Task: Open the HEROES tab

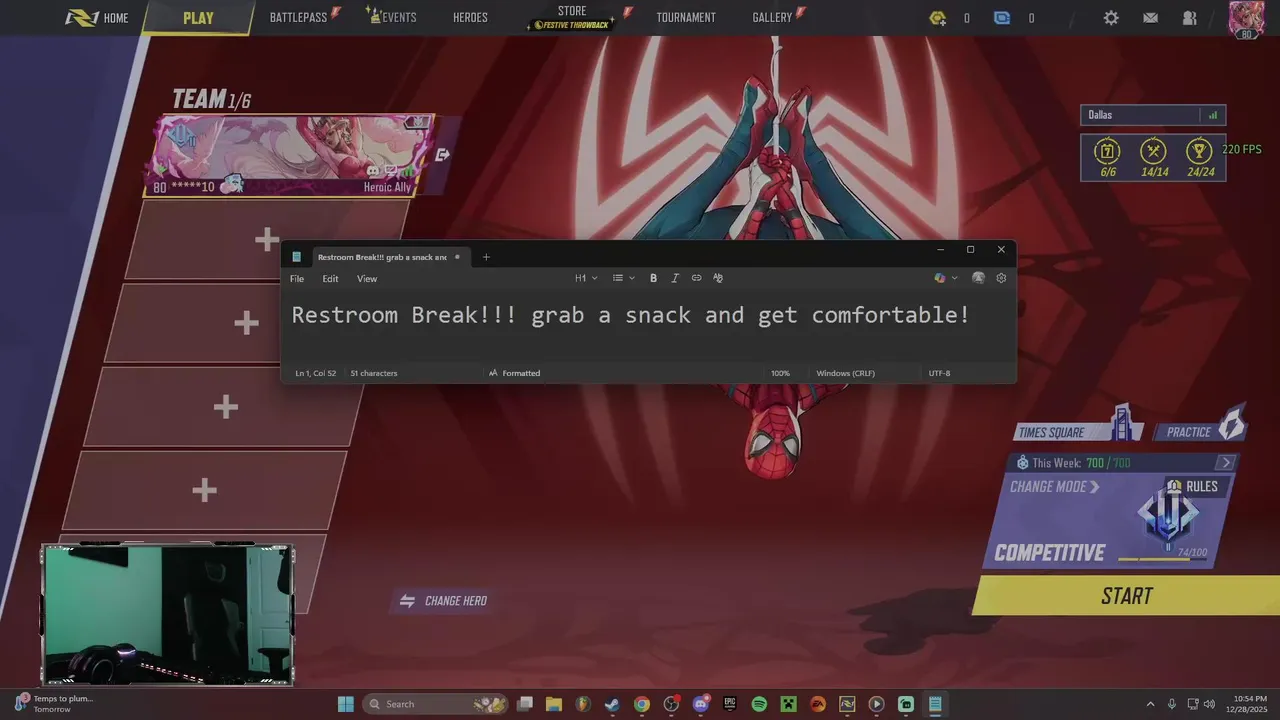Action: click(470, 18)
